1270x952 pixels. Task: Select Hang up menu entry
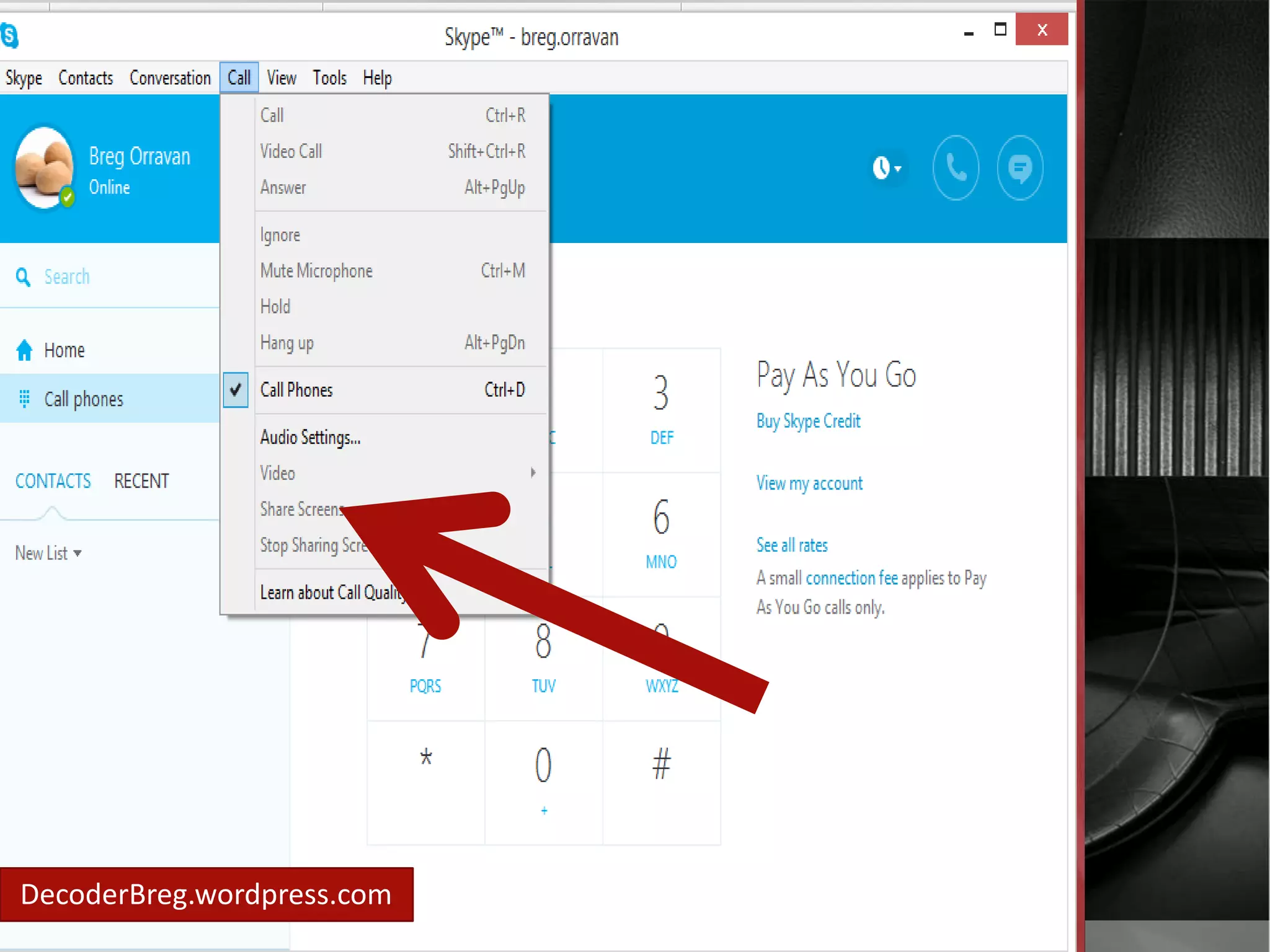click(x=393, y=343)
